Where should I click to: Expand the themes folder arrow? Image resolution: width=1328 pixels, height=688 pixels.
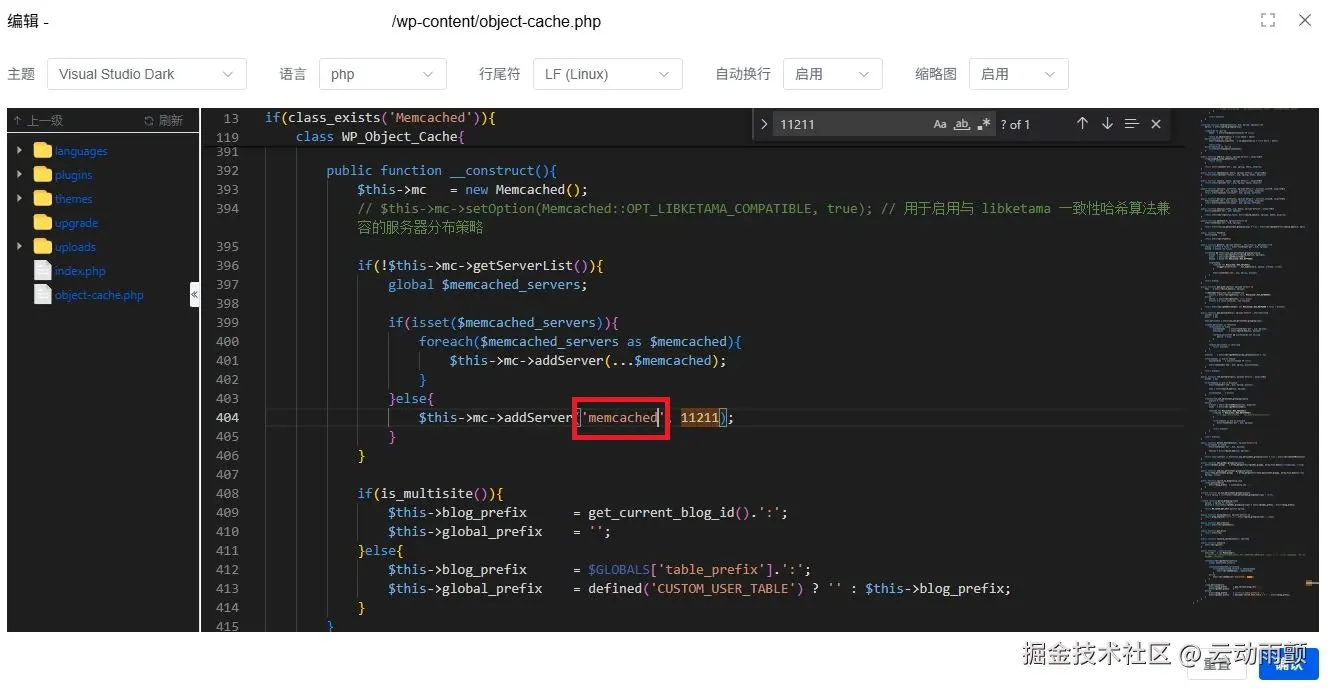point(19,198)
